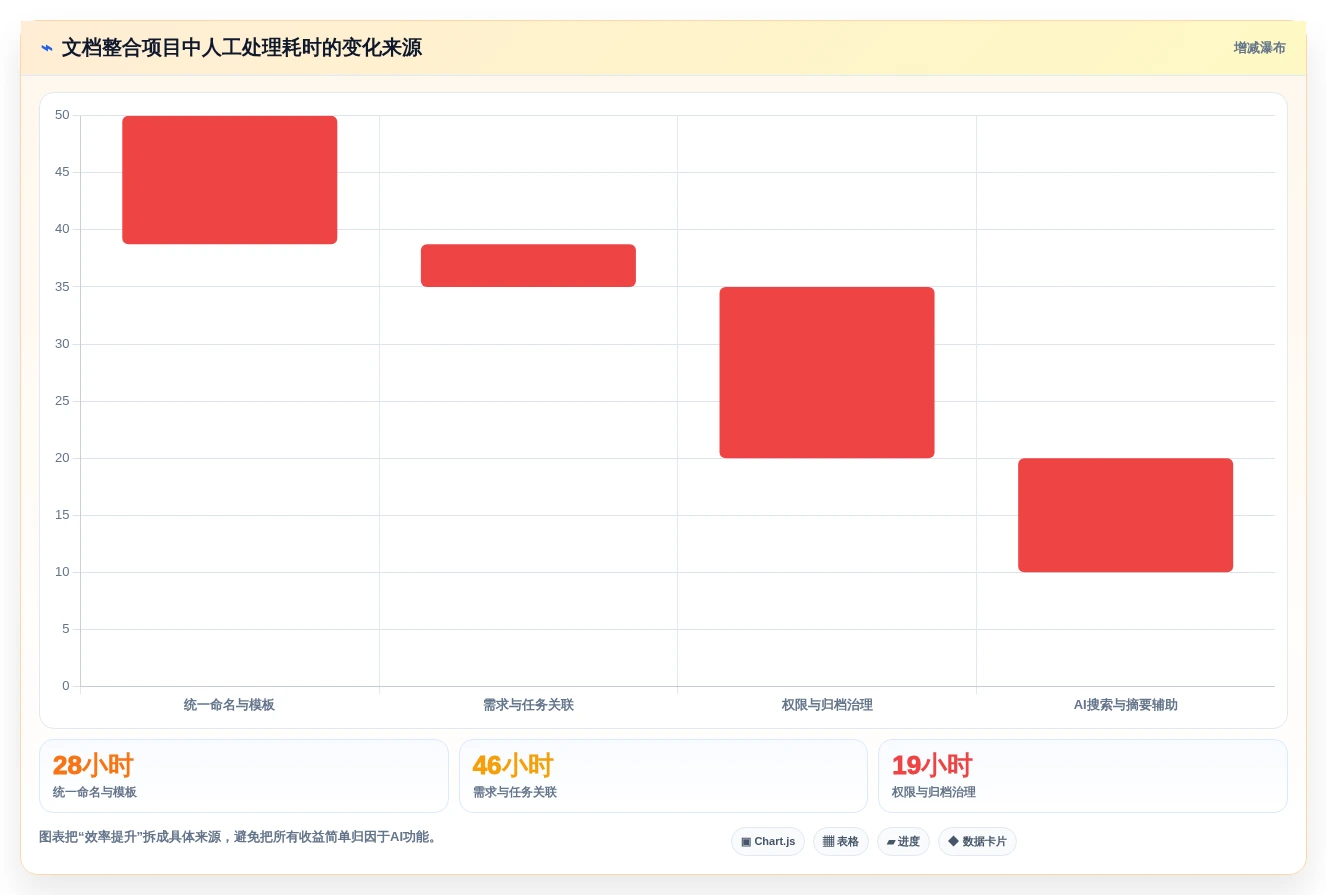Click the blue lightning icon beside the title

point(47,48)
